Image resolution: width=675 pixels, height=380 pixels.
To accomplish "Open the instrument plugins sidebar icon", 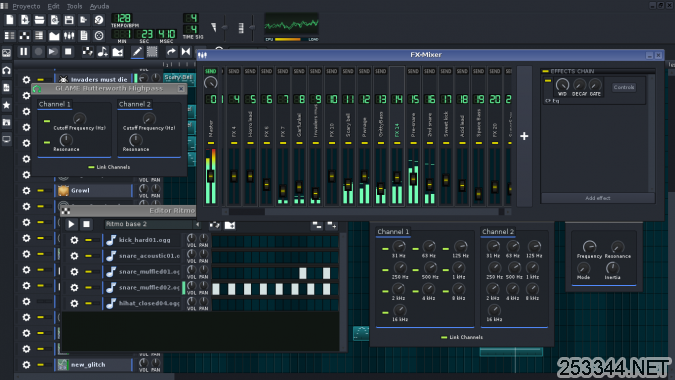I will [6, 53].
